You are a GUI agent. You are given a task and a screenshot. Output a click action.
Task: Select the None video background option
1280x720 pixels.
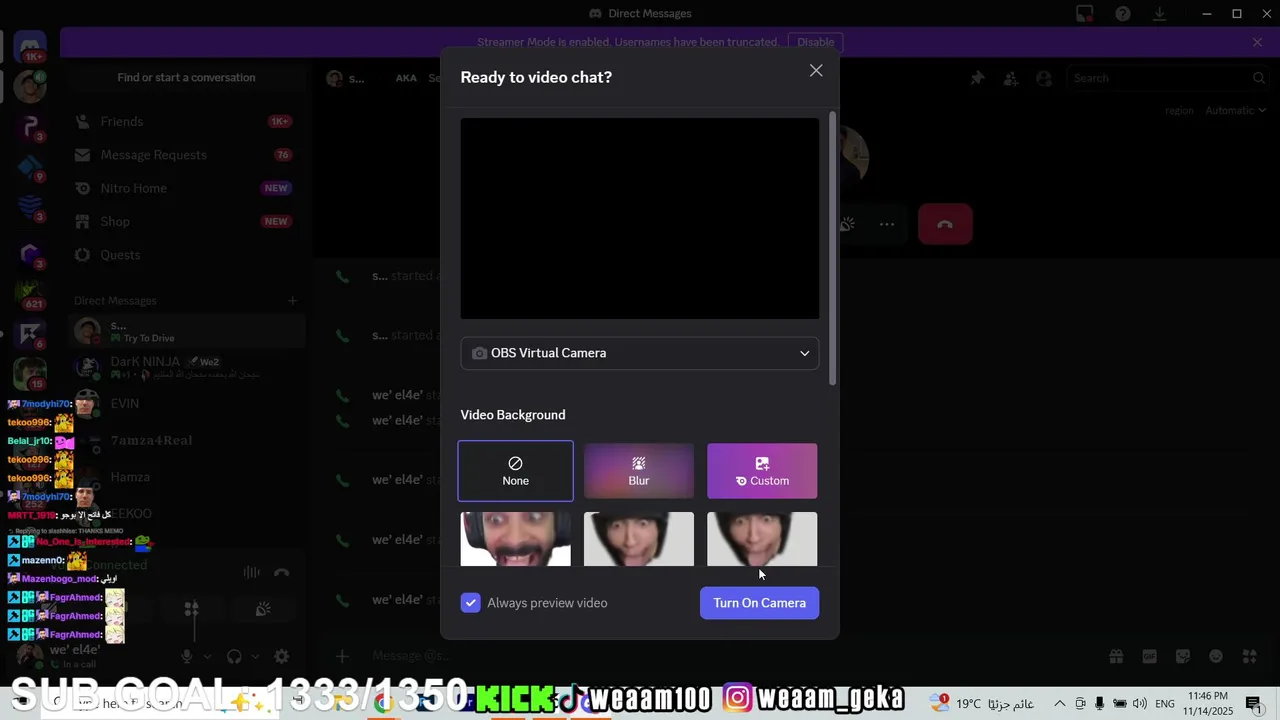pos(516,471)
